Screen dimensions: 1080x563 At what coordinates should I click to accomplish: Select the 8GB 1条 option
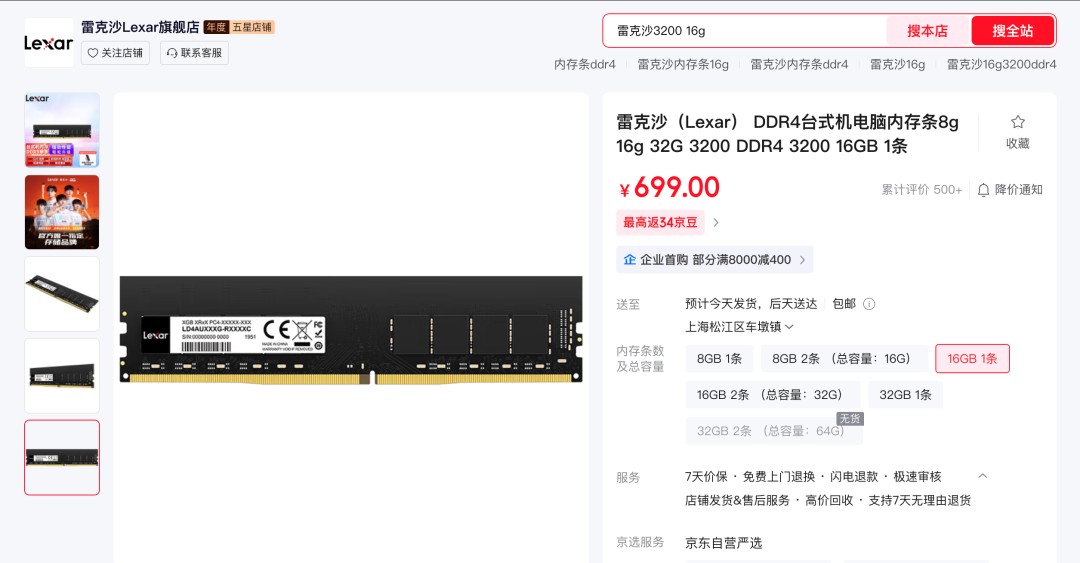coord(719,359)
